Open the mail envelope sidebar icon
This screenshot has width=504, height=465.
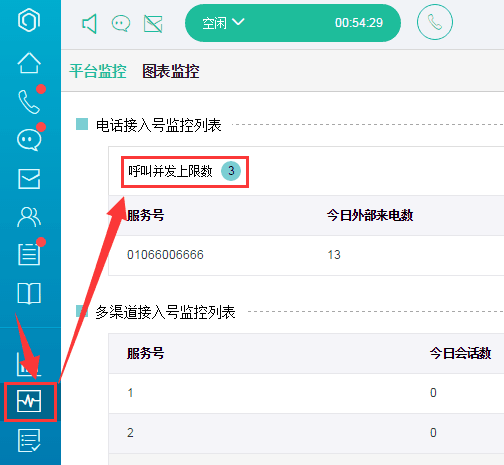point(29,179)
